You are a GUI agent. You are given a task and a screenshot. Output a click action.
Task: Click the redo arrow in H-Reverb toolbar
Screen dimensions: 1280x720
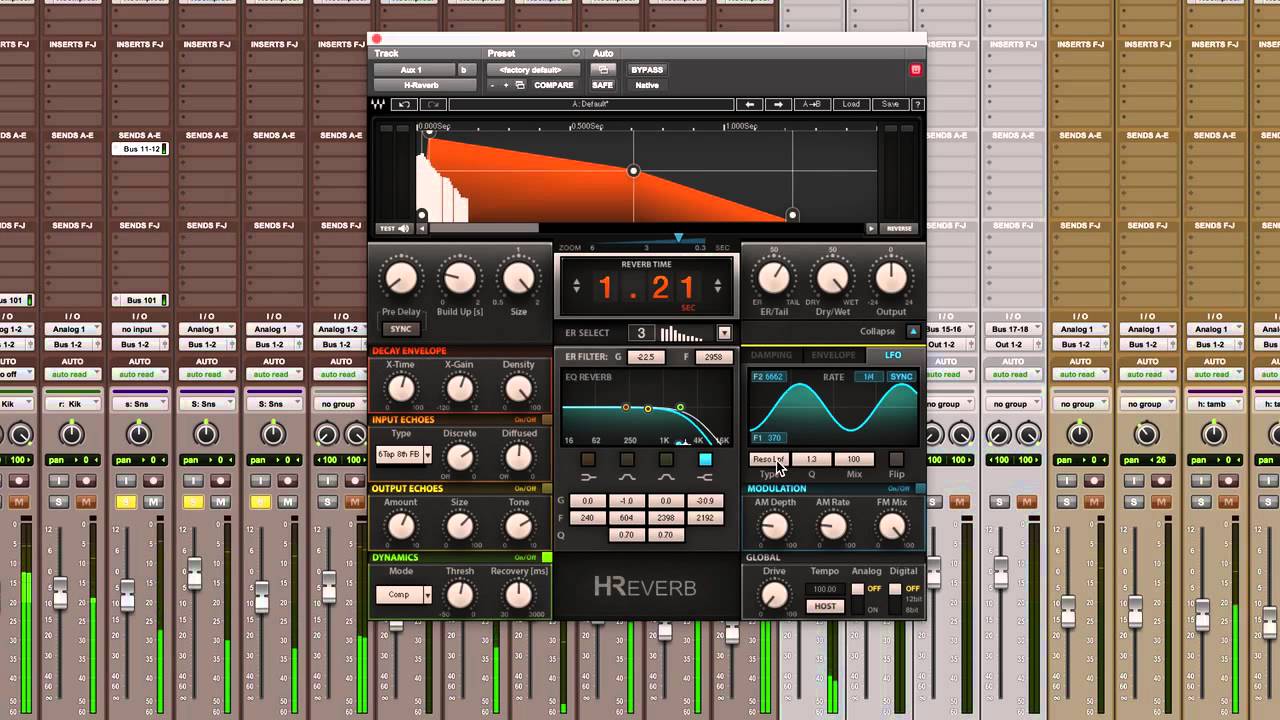[433, 104]
